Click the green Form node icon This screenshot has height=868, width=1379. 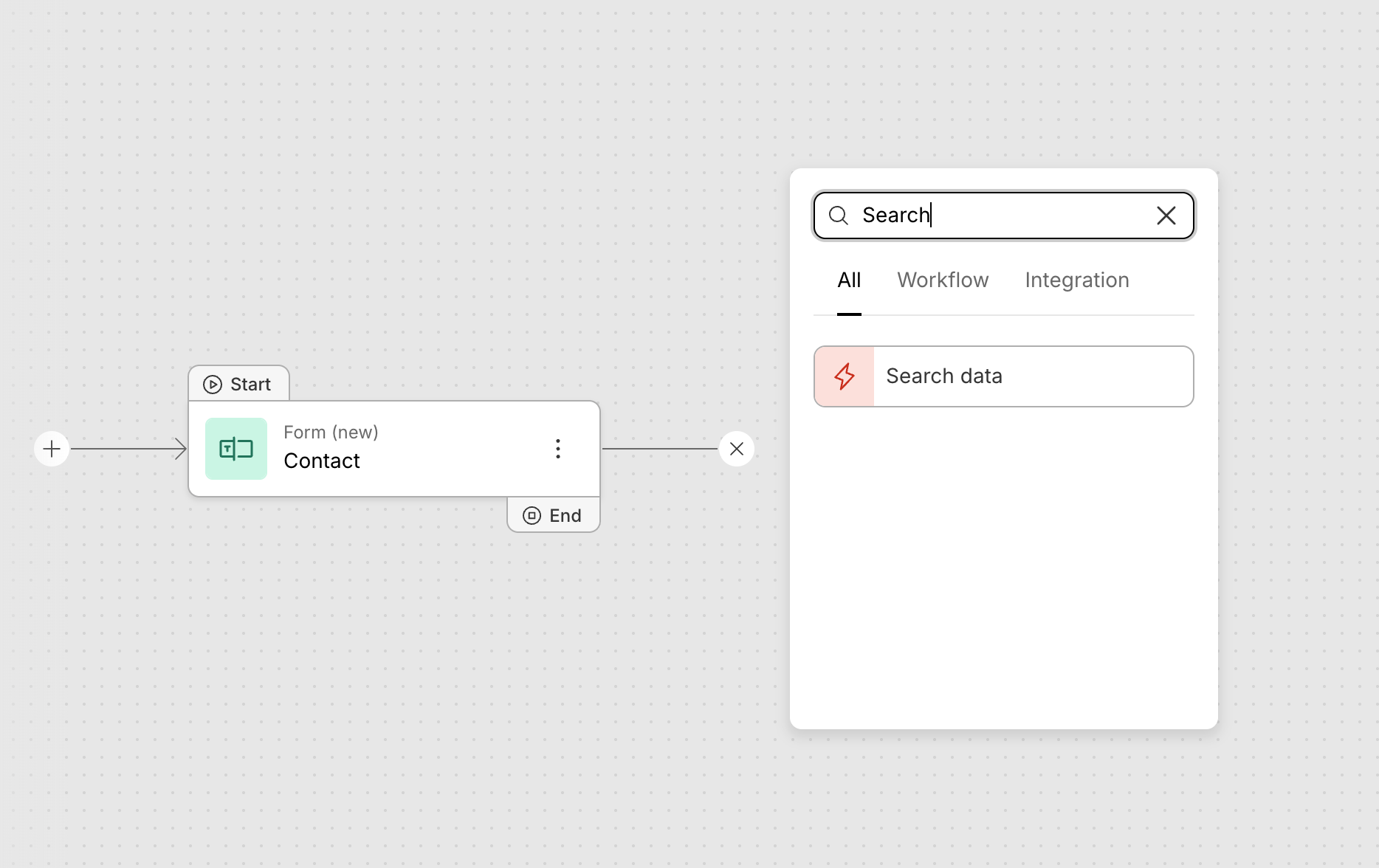click(236, 449)
